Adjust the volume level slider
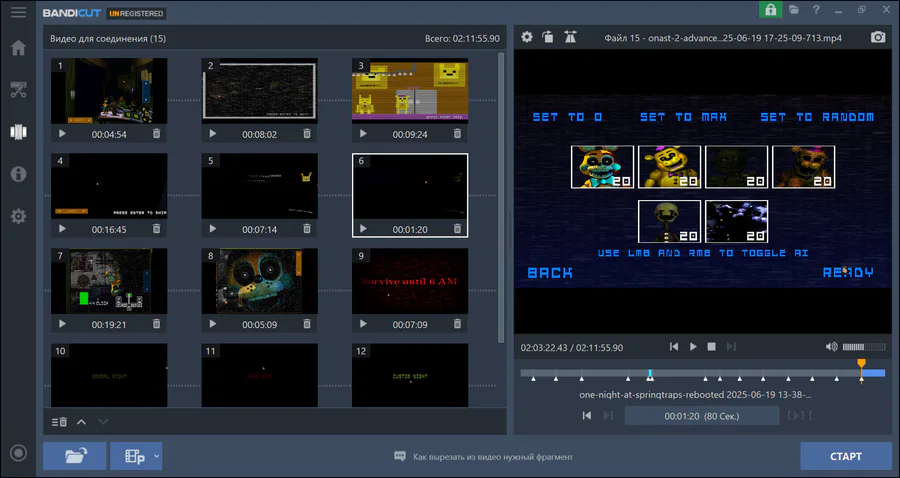Viewport: 900px width, 478px height. click(x=864, y=347)
